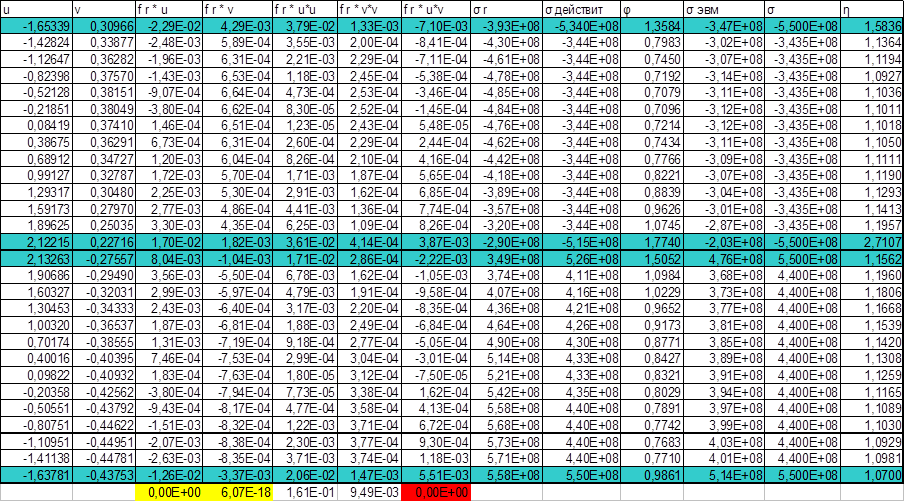The height and width of the screenshot is (502, 905).
Task: Click the yellow cell 6,07E-18
Action: click(237, 492)
